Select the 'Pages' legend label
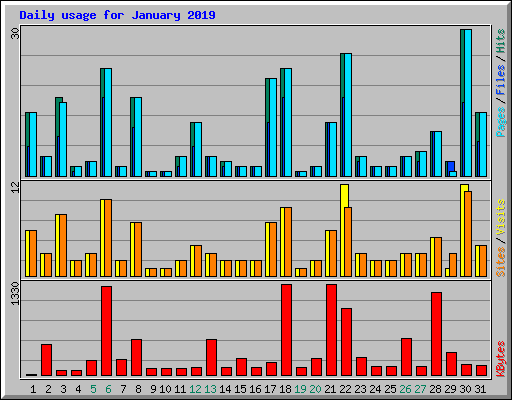Image resolution: width=512 pixels, height=400 pixels. (x=500, y=122)
